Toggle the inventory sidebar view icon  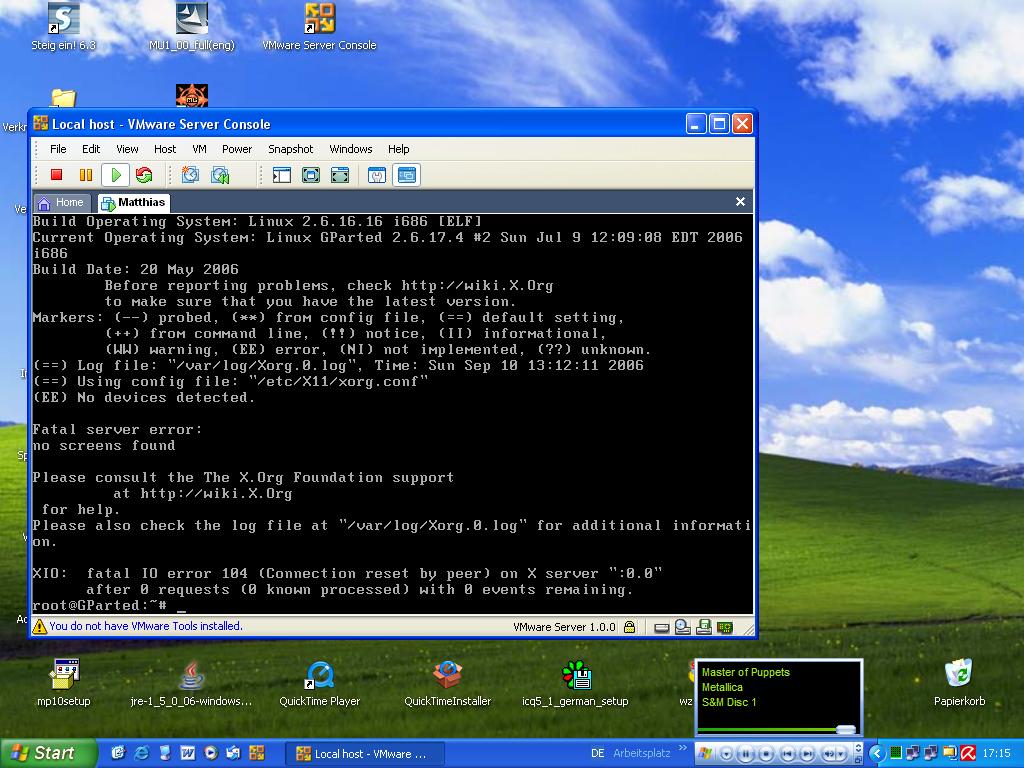click(281, 175)
